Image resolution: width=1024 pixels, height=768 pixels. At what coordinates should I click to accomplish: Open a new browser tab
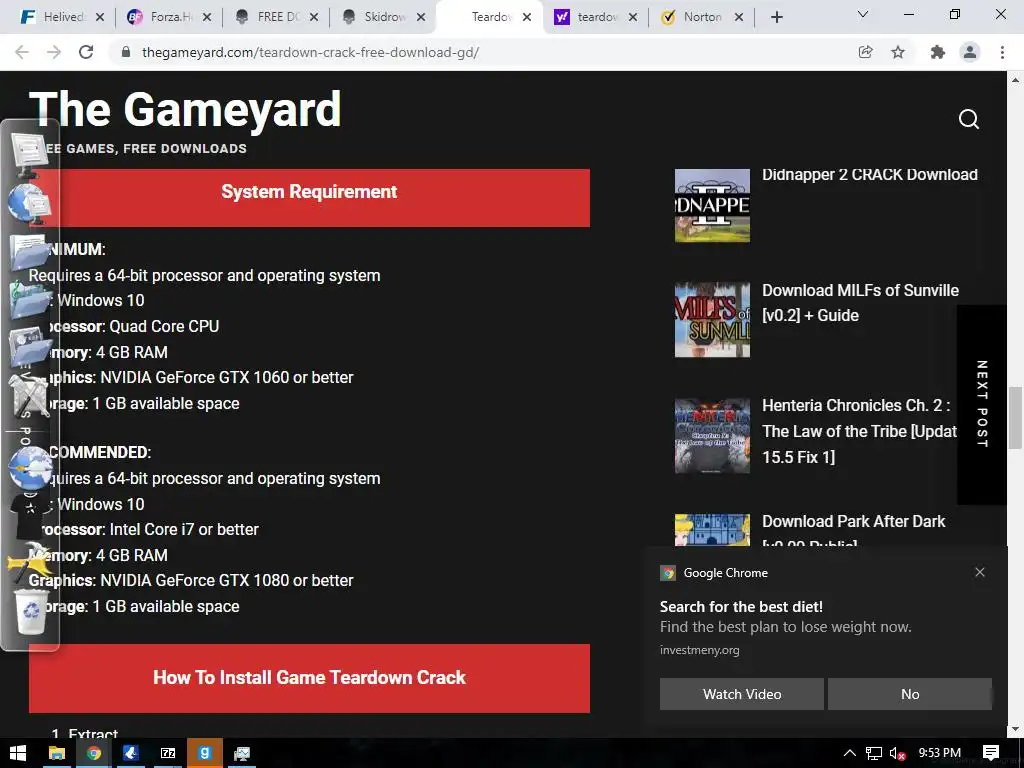coord(776,17)
